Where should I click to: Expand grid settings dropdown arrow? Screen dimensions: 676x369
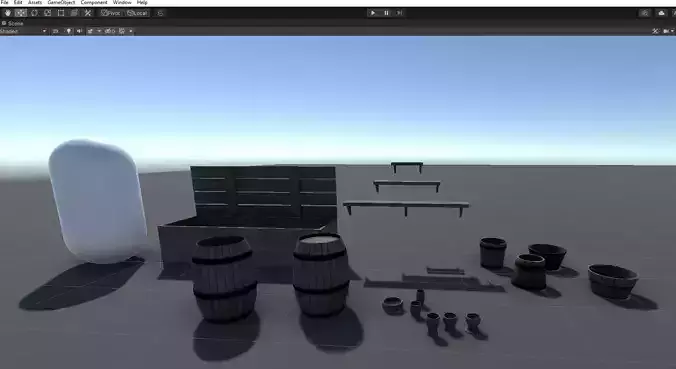[131, 31]
